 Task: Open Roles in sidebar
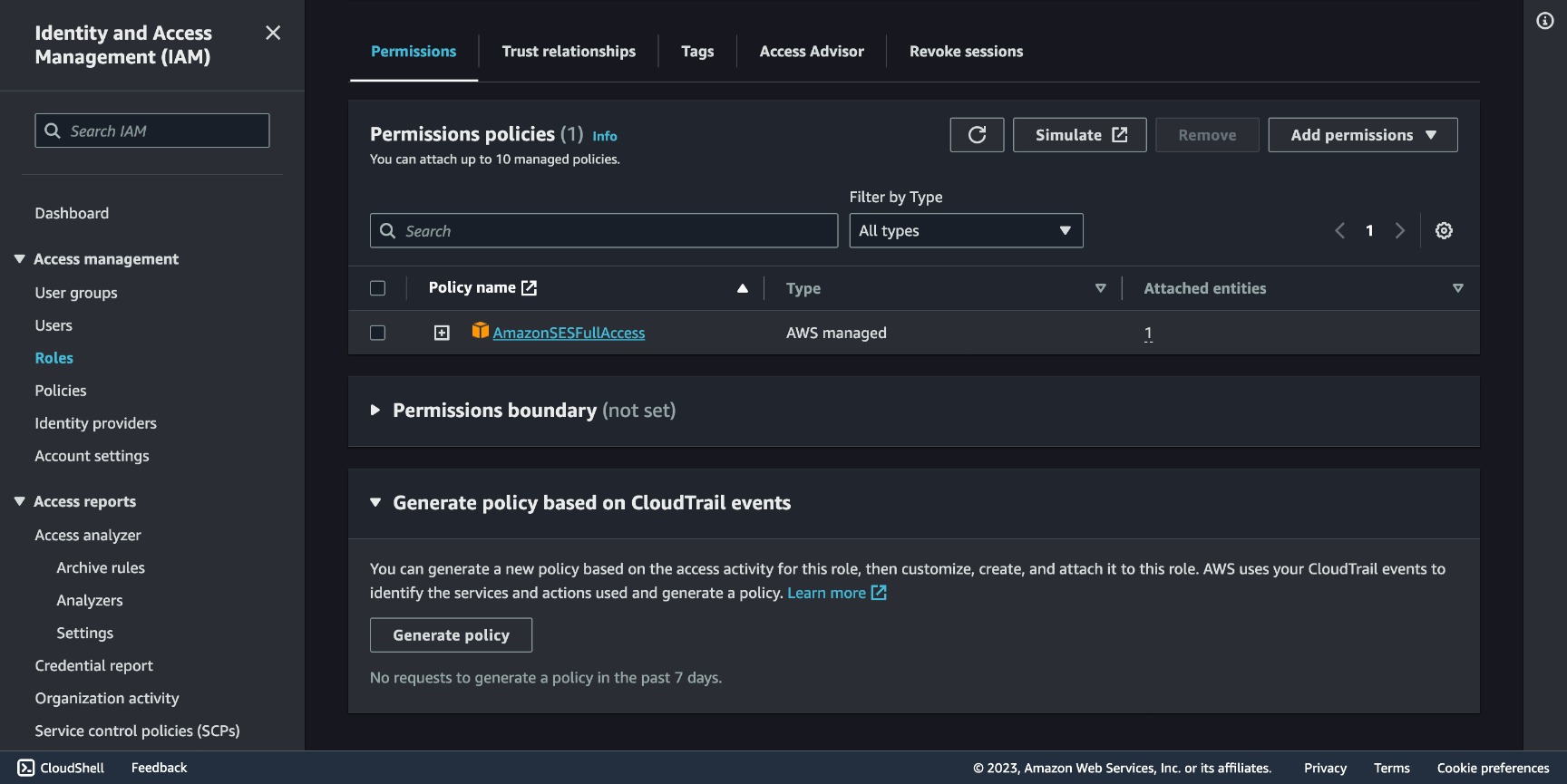pyautogui.click(x=54, y=358)
